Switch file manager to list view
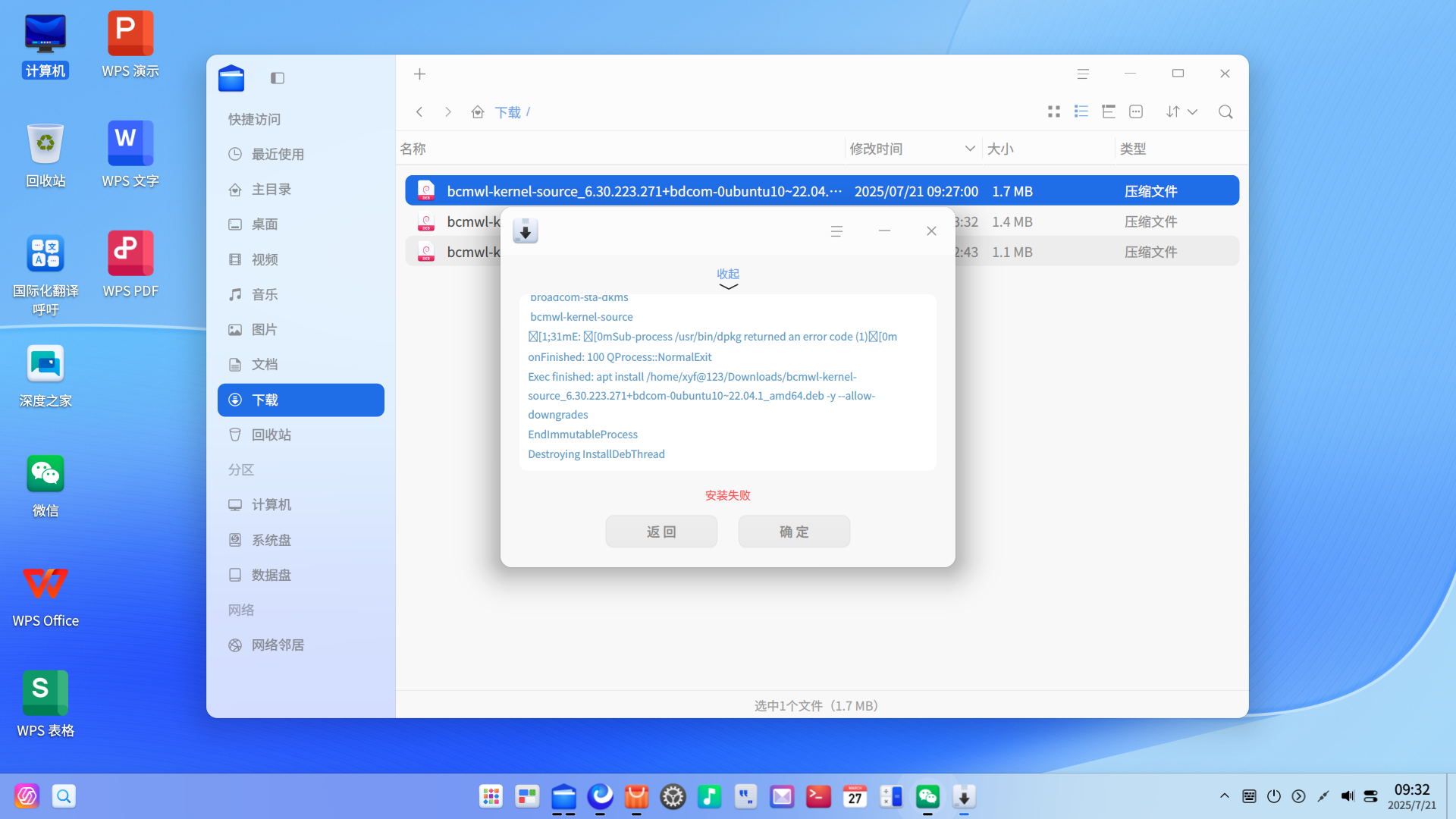 click(x=1081, y=111)
